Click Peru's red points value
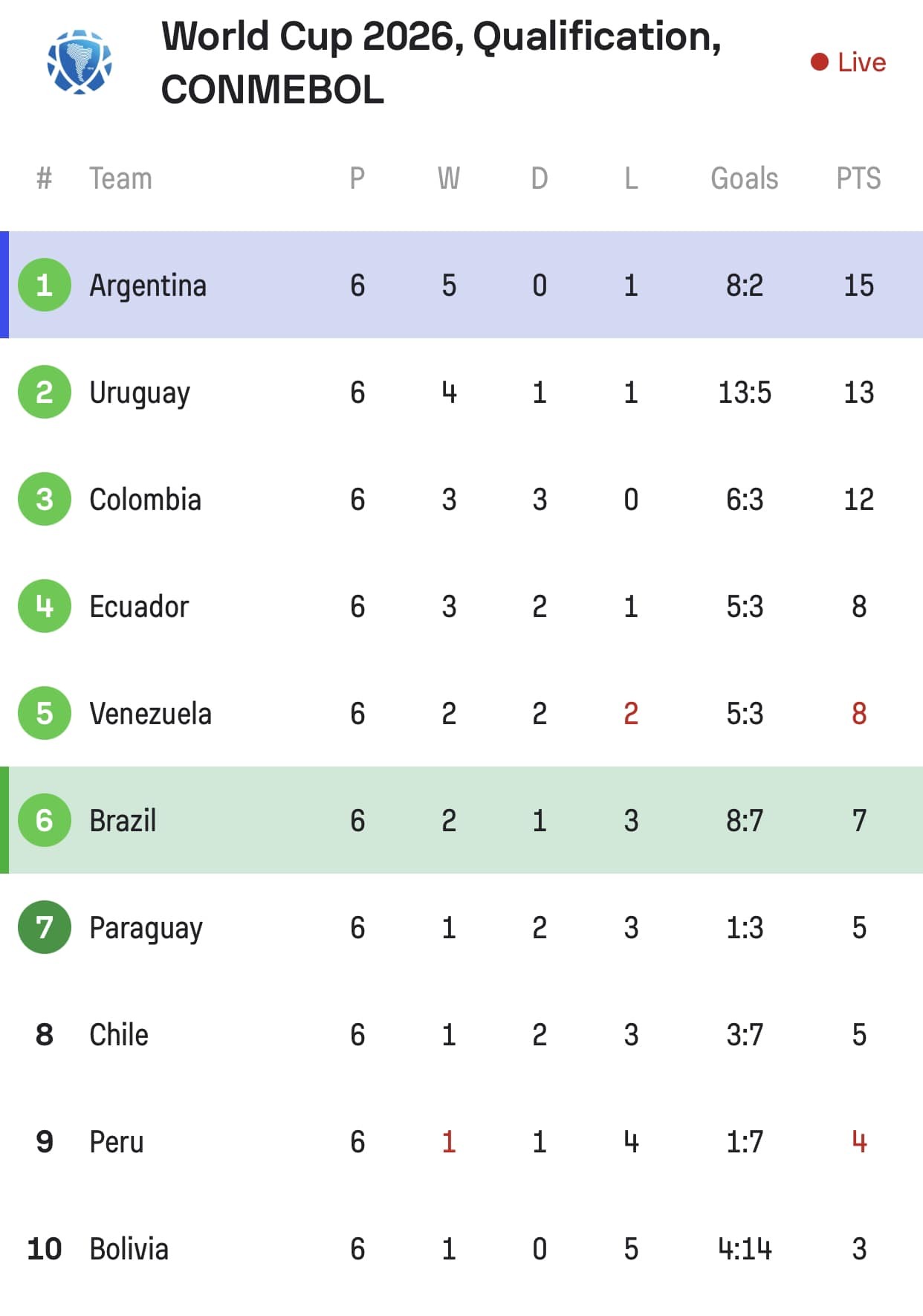 tap(859, 1142)
